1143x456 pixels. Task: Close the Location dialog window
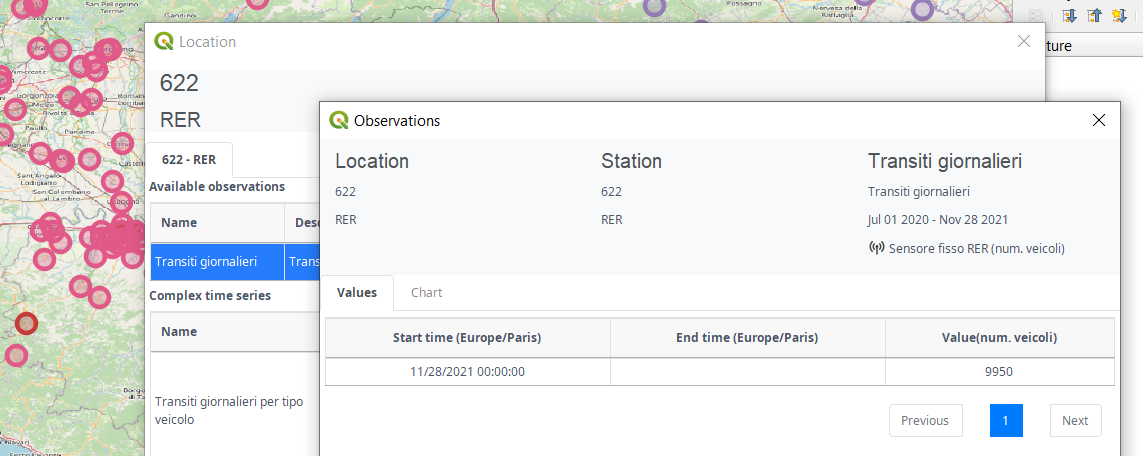(x=1023, y=41)
